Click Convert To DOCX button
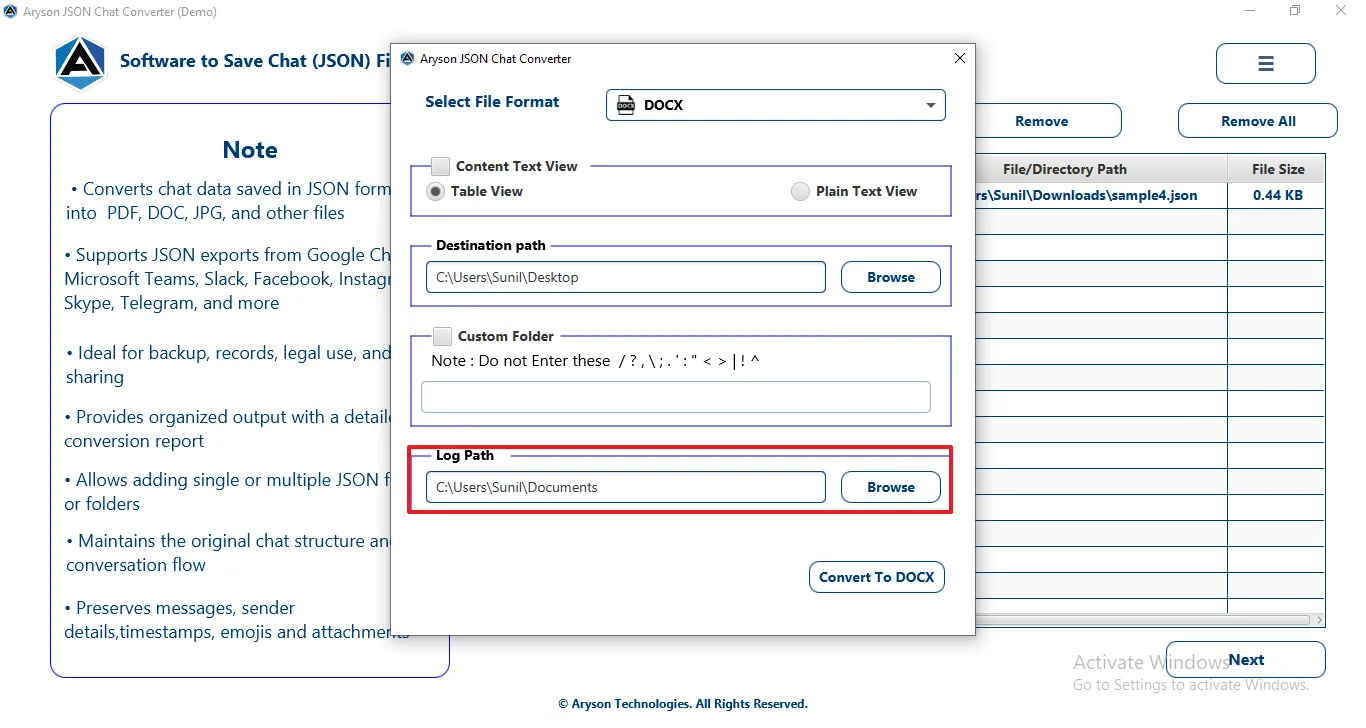The width and height of the screenshot is (1366, 728). point(876,577)
